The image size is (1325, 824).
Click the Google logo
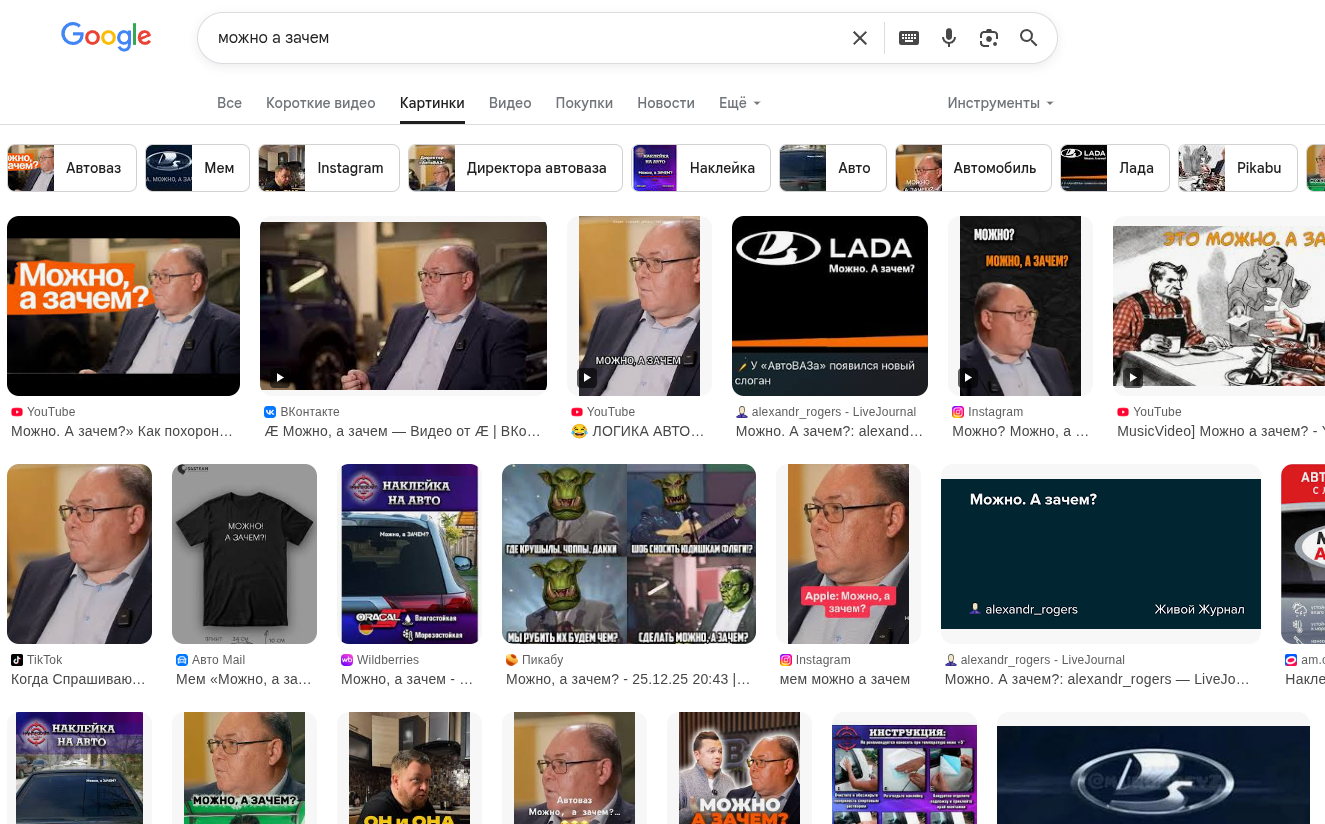click(106, 37)
